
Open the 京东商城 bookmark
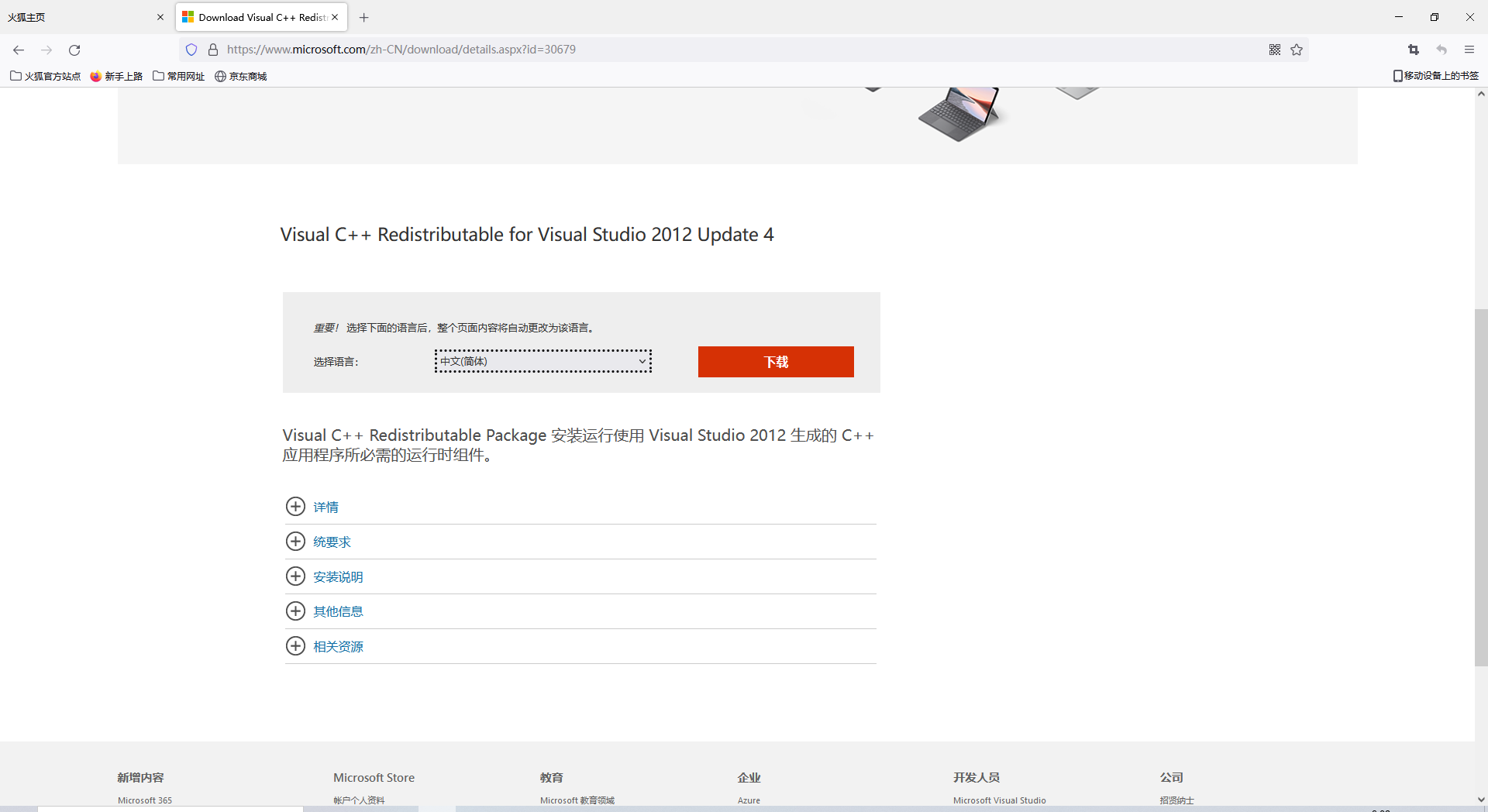pyautogui.click(x=241, y=76)
